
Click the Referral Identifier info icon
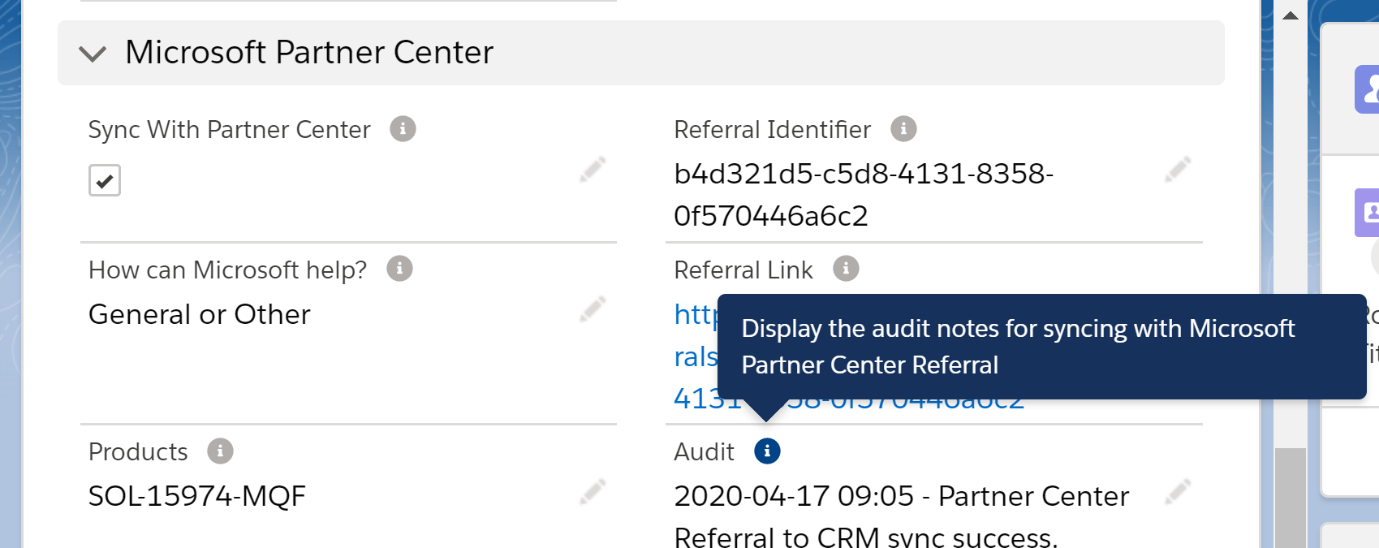click(x=903, y=129)
